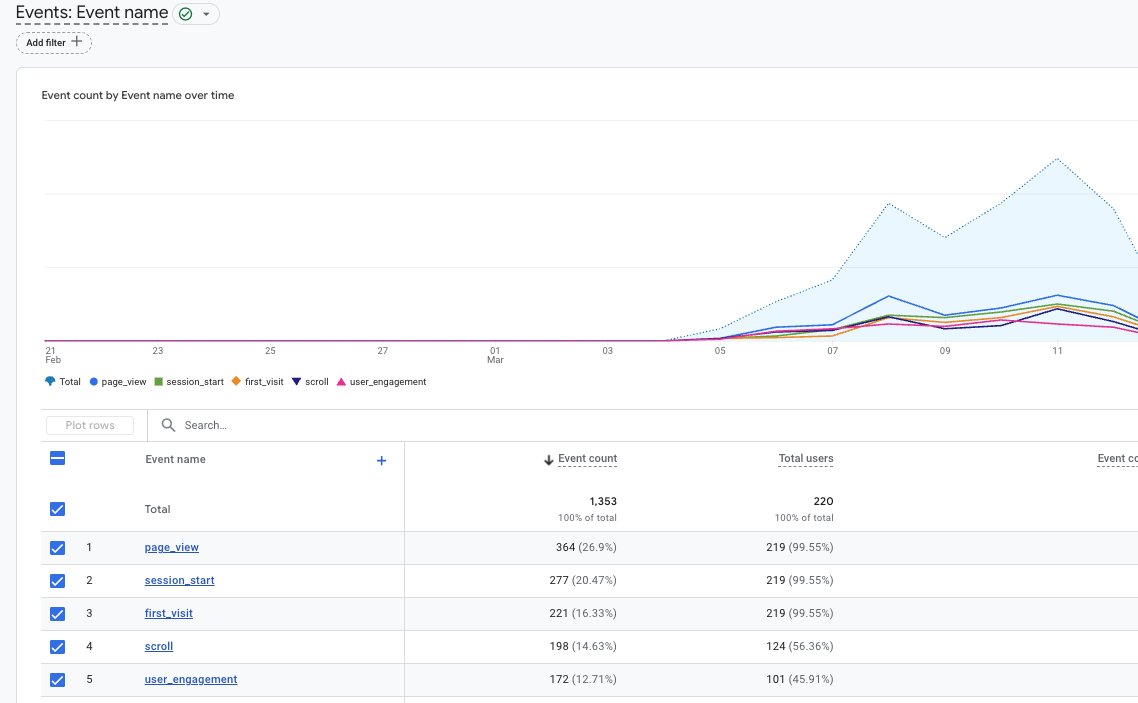Click the Events: Event name title
1138x703 pixels.
tap(92, 13)
